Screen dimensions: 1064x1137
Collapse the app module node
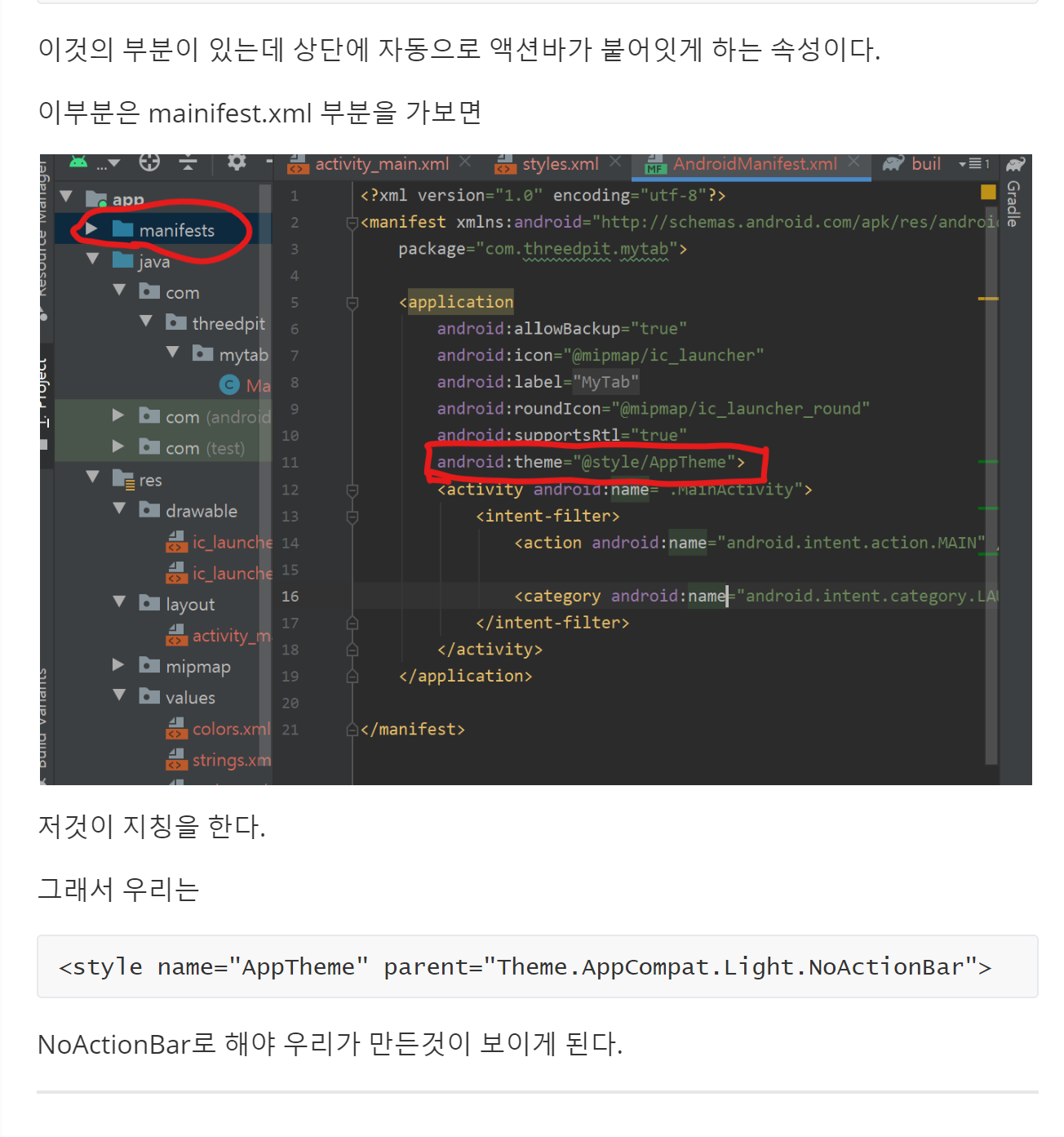tap(67, 198)
